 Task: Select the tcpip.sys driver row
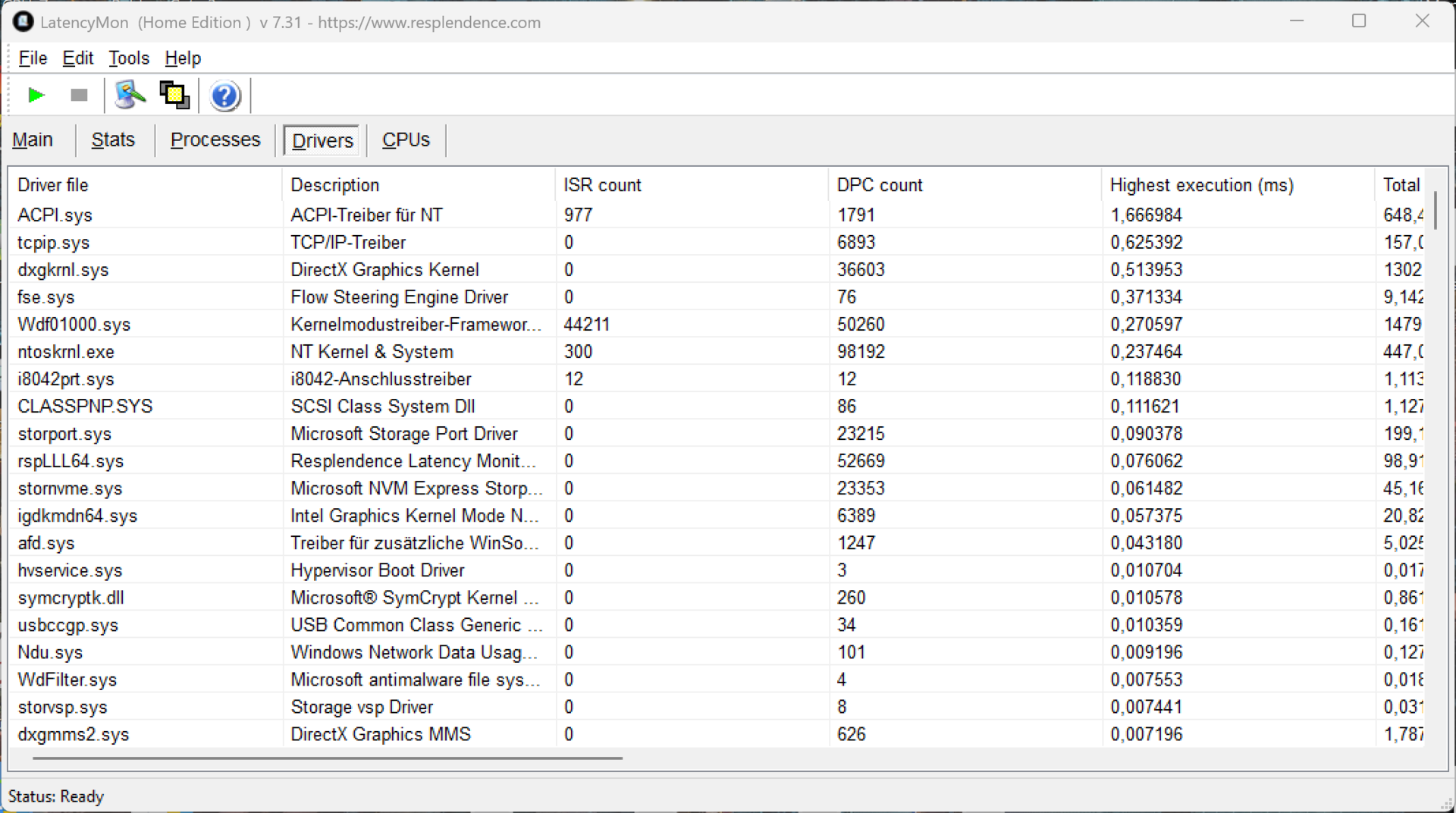tap(717, 243)
